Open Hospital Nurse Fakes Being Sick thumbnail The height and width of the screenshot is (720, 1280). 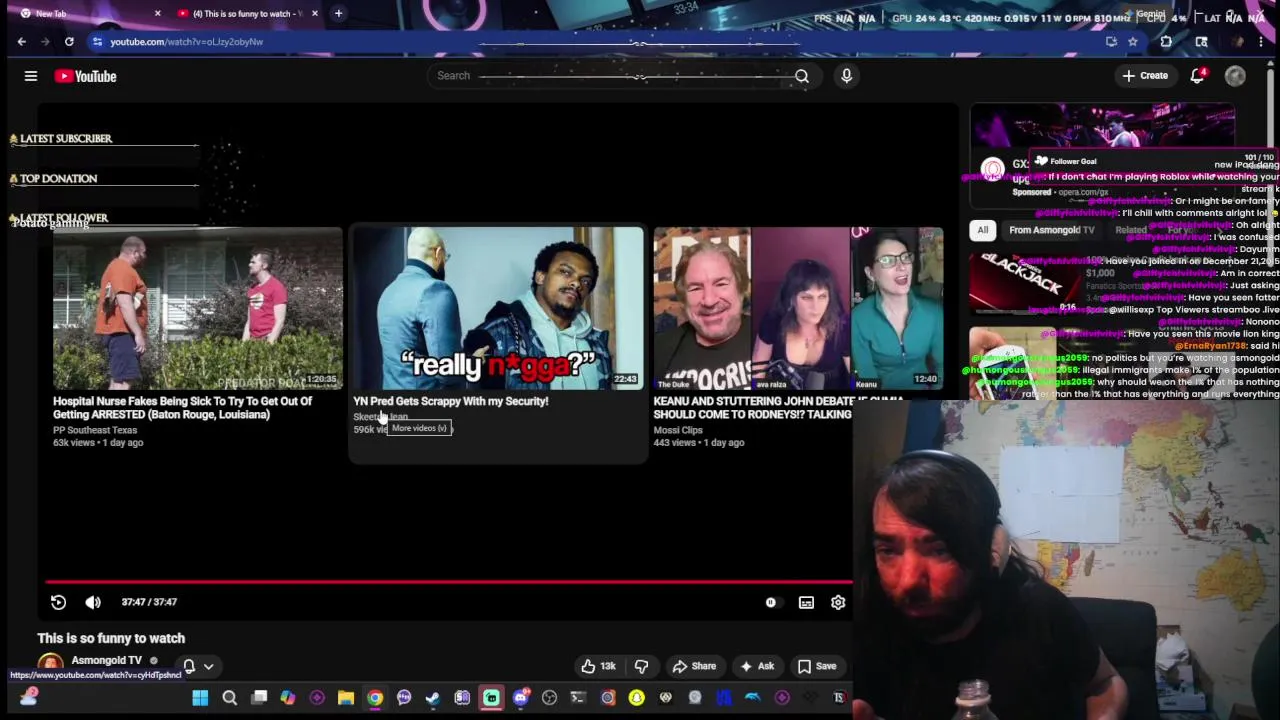tap(197, 308)
